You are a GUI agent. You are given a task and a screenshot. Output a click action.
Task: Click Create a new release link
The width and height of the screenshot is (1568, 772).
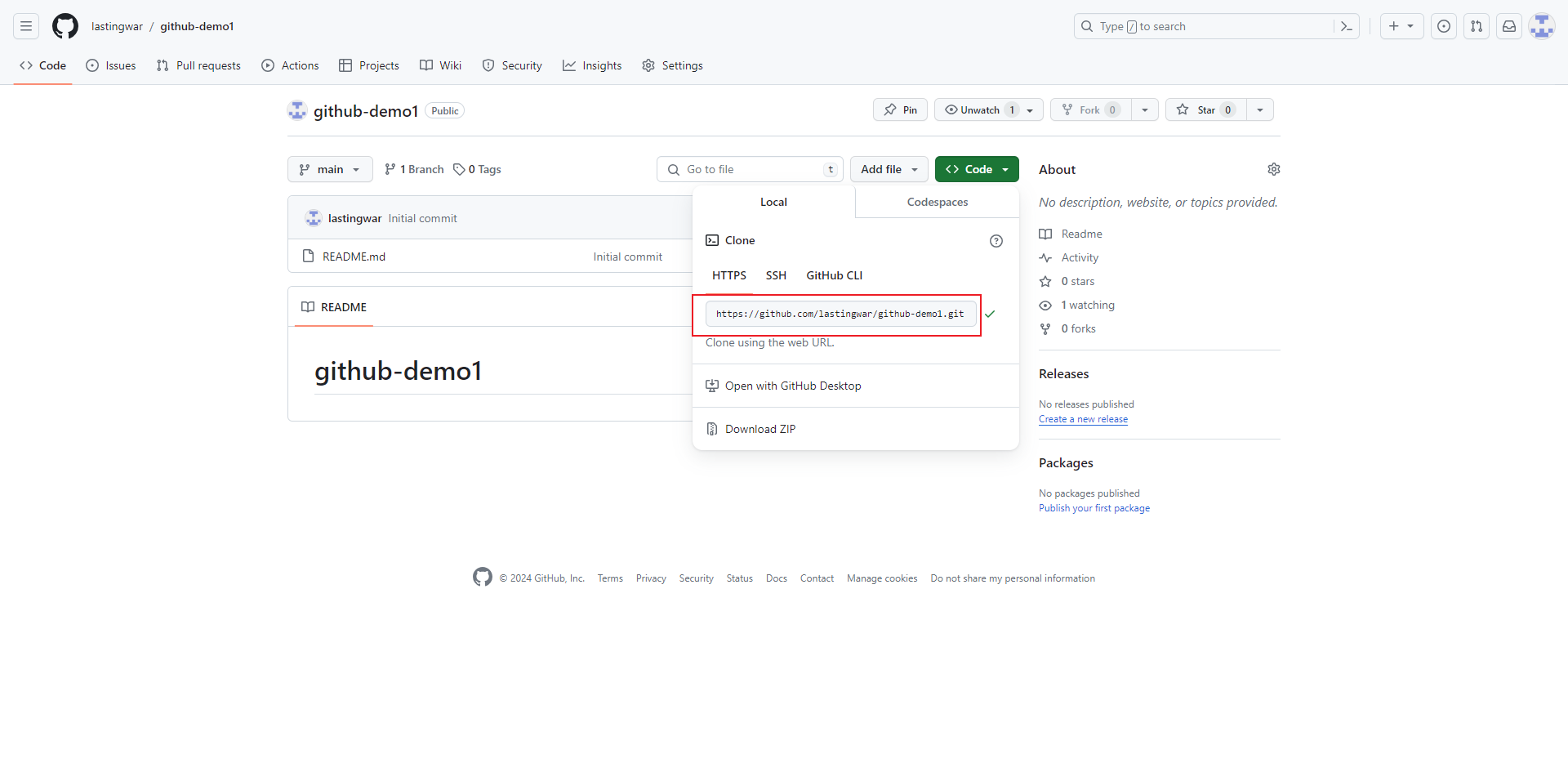(1083, 419)
